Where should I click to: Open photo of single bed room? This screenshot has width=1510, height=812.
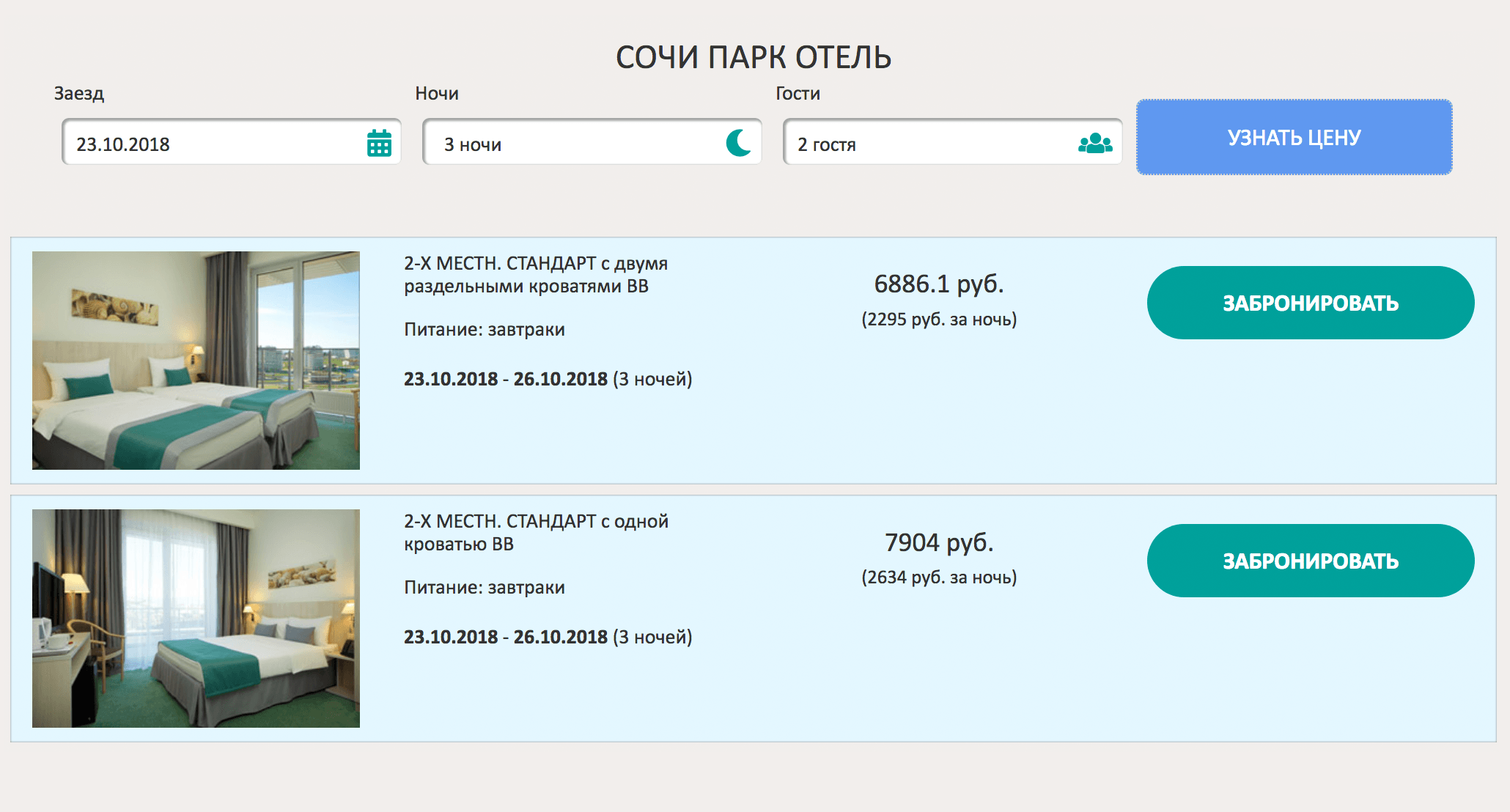[x=196, y=619]
